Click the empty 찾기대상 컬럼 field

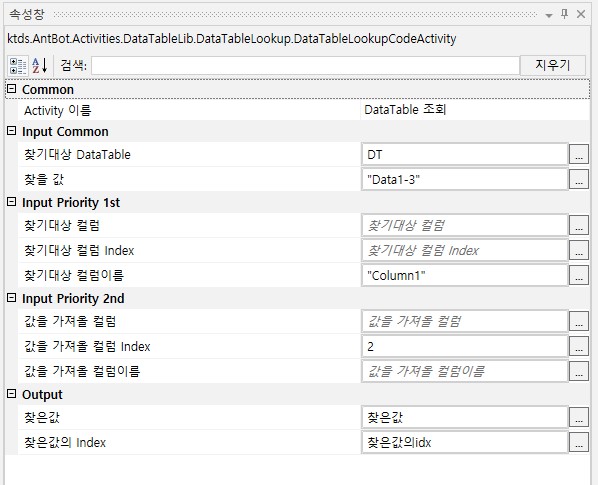pyautogui.click(x=465, y=225)
